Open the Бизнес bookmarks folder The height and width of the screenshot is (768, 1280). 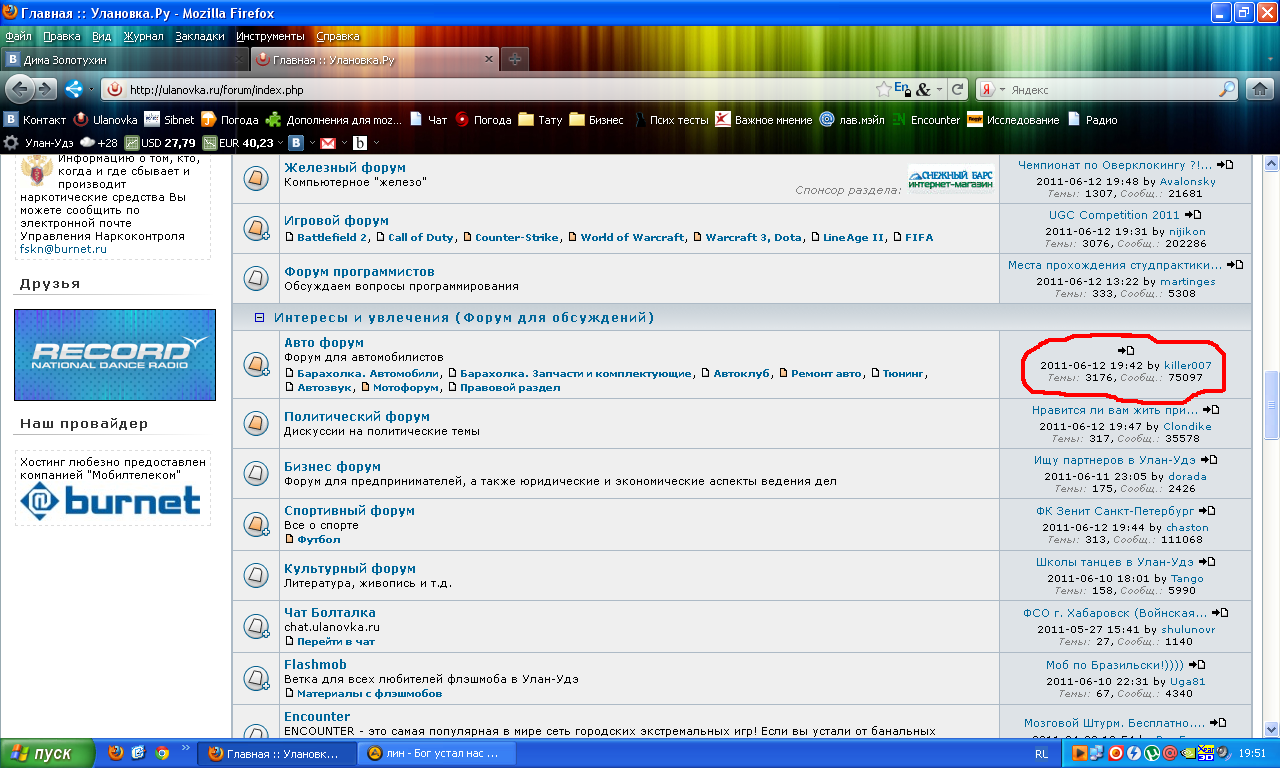tap(596, 120)
